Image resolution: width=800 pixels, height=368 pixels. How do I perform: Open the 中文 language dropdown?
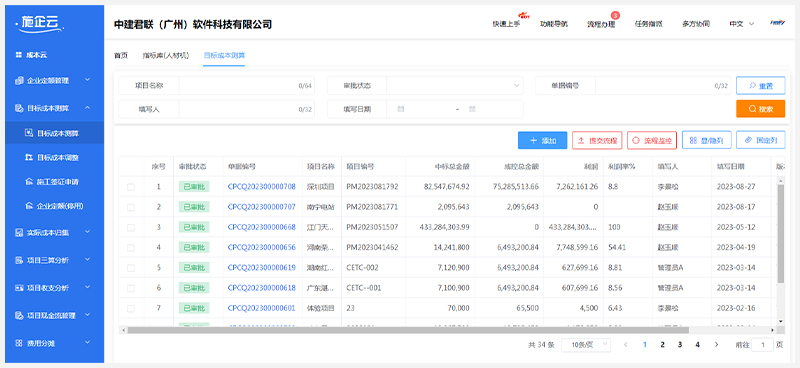click(x=742, y=24)
